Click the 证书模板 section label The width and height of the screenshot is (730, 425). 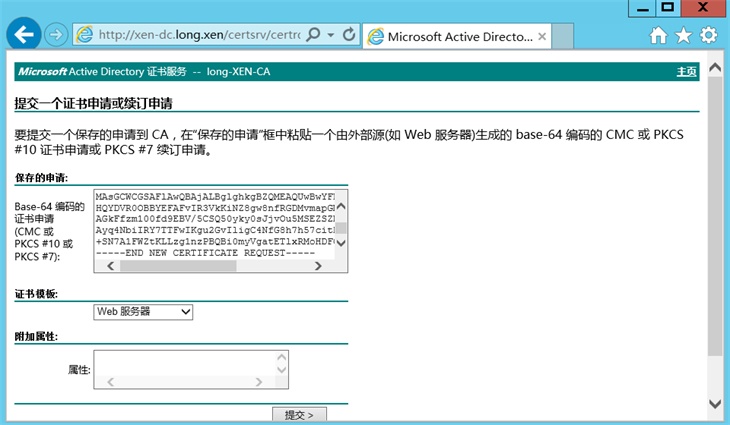click(x=36, y=294)
